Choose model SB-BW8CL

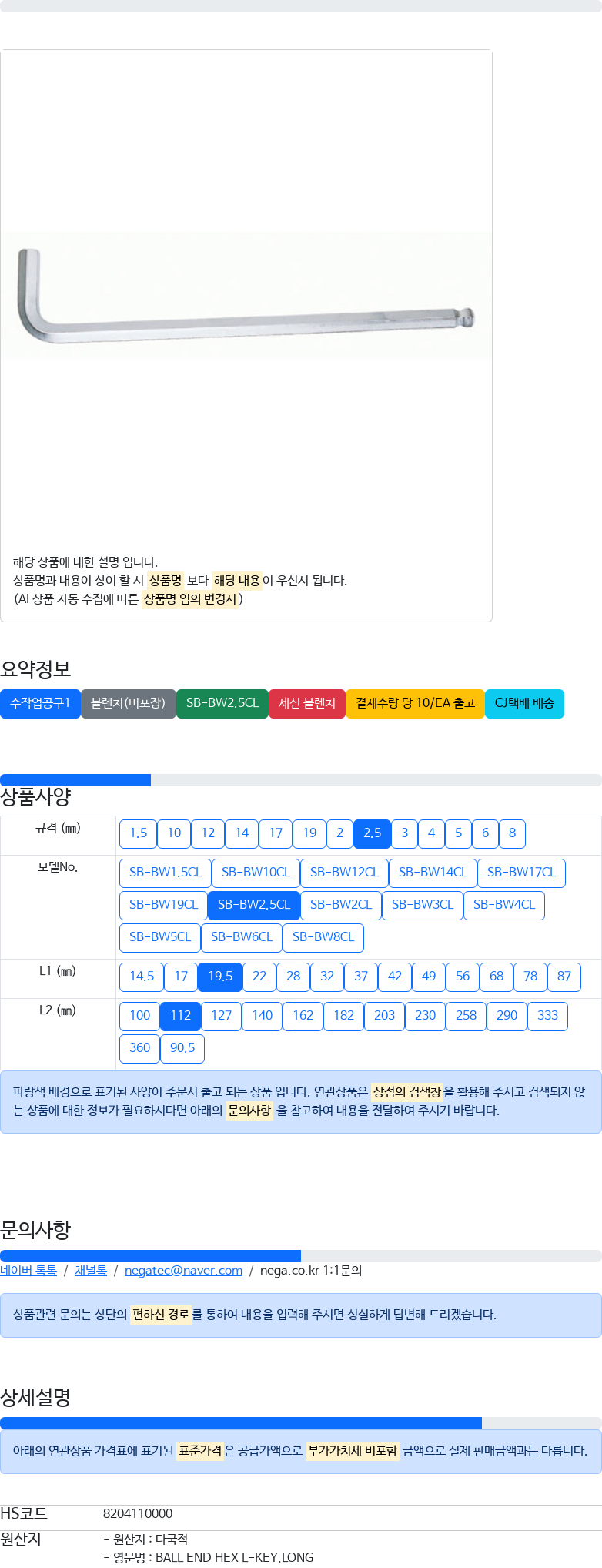[323, 937]
